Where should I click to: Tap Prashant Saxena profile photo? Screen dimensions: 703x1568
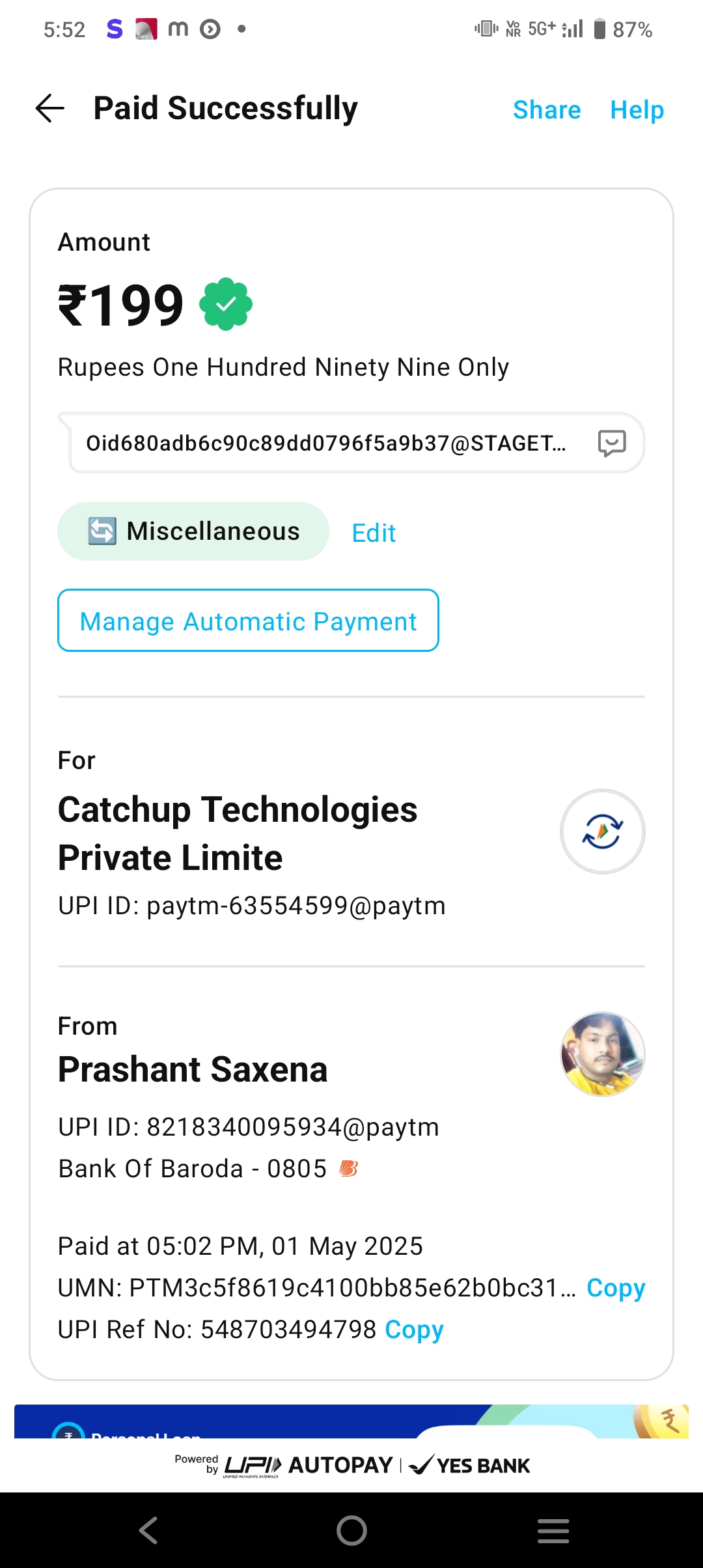click(x=602, y=1054)
